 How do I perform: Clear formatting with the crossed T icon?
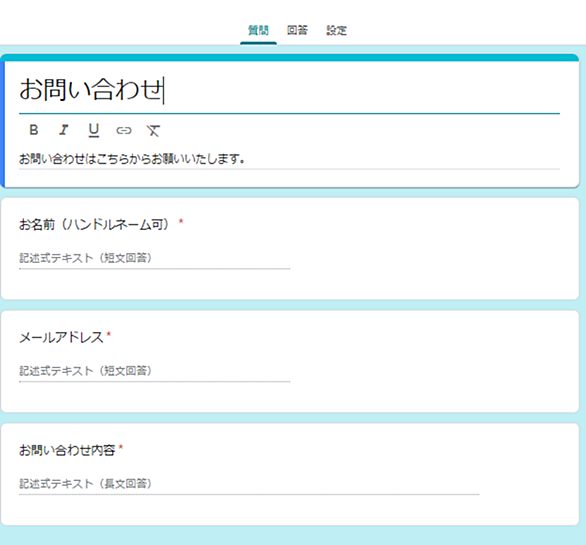(x=153, y=130)
